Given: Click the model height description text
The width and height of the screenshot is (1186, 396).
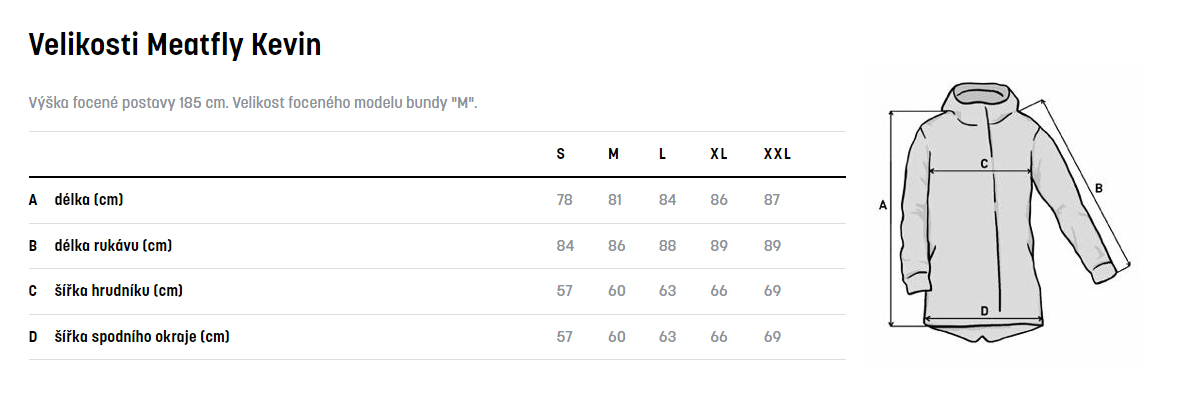Looking at the screenshot, I should [x=253, y=102].
